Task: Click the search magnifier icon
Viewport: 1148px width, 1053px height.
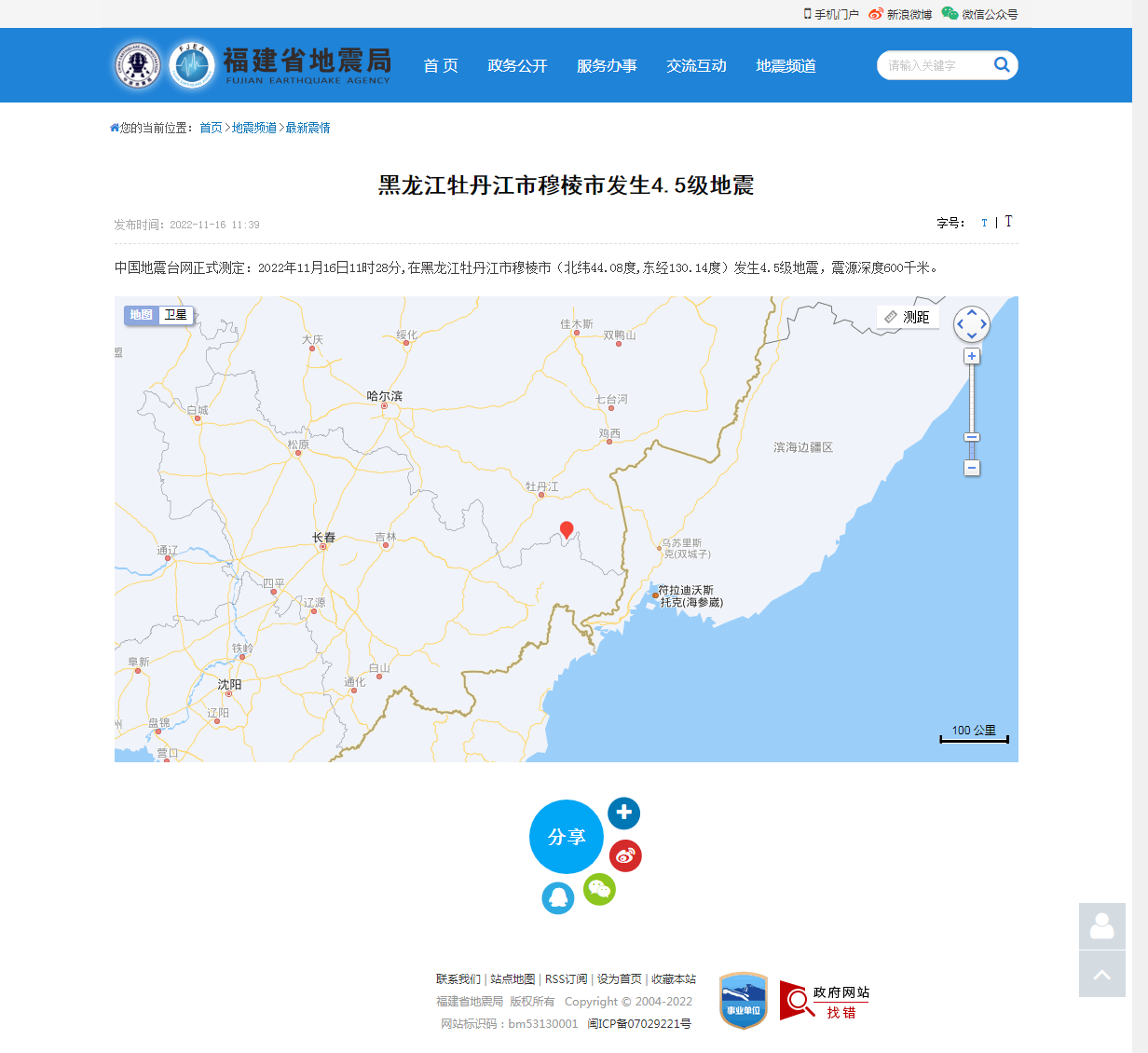Action: click(x=1002, y=65)
